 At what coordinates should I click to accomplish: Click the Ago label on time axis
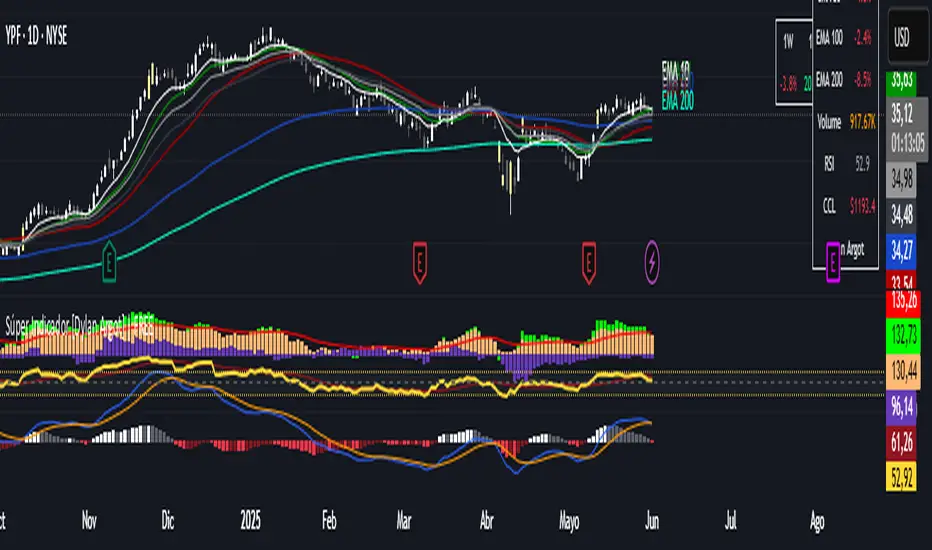tap(817, 521)
